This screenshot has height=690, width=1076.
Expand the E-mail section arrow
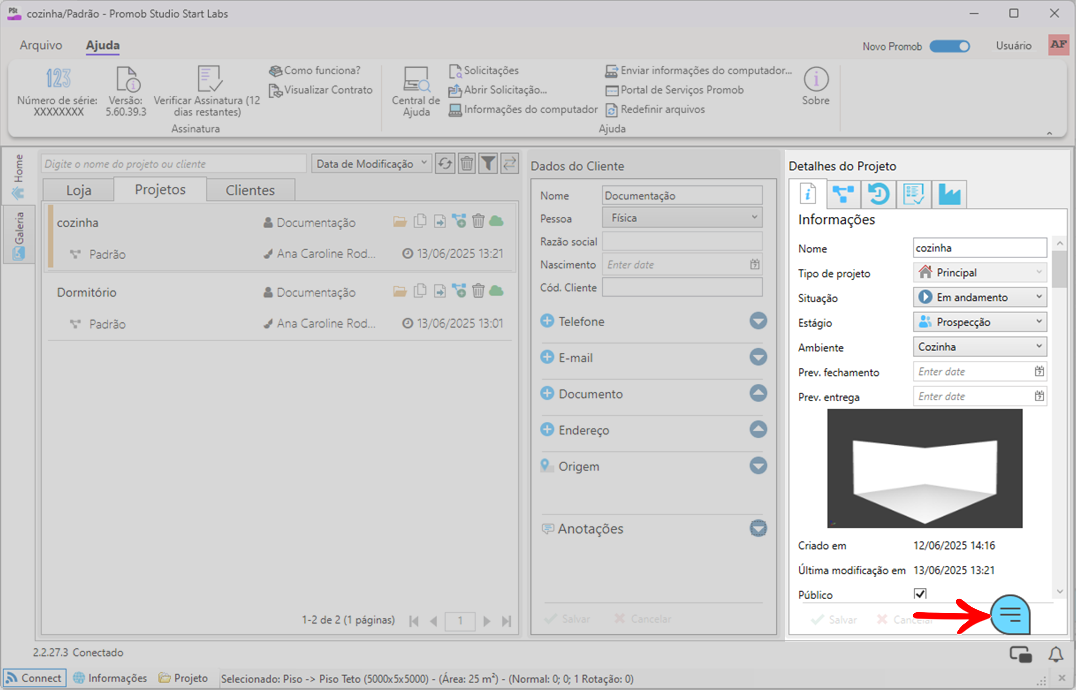pyautogui.click(x=758, y=357)
